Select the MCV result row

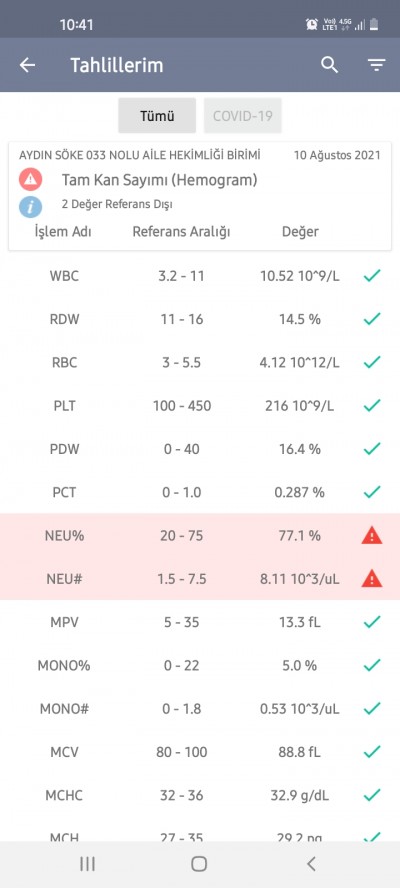(x=200, y=752)
